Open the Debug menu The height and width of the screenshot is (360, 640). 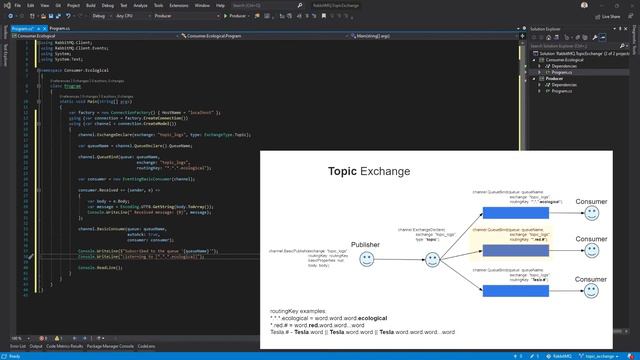pos(108,6)
